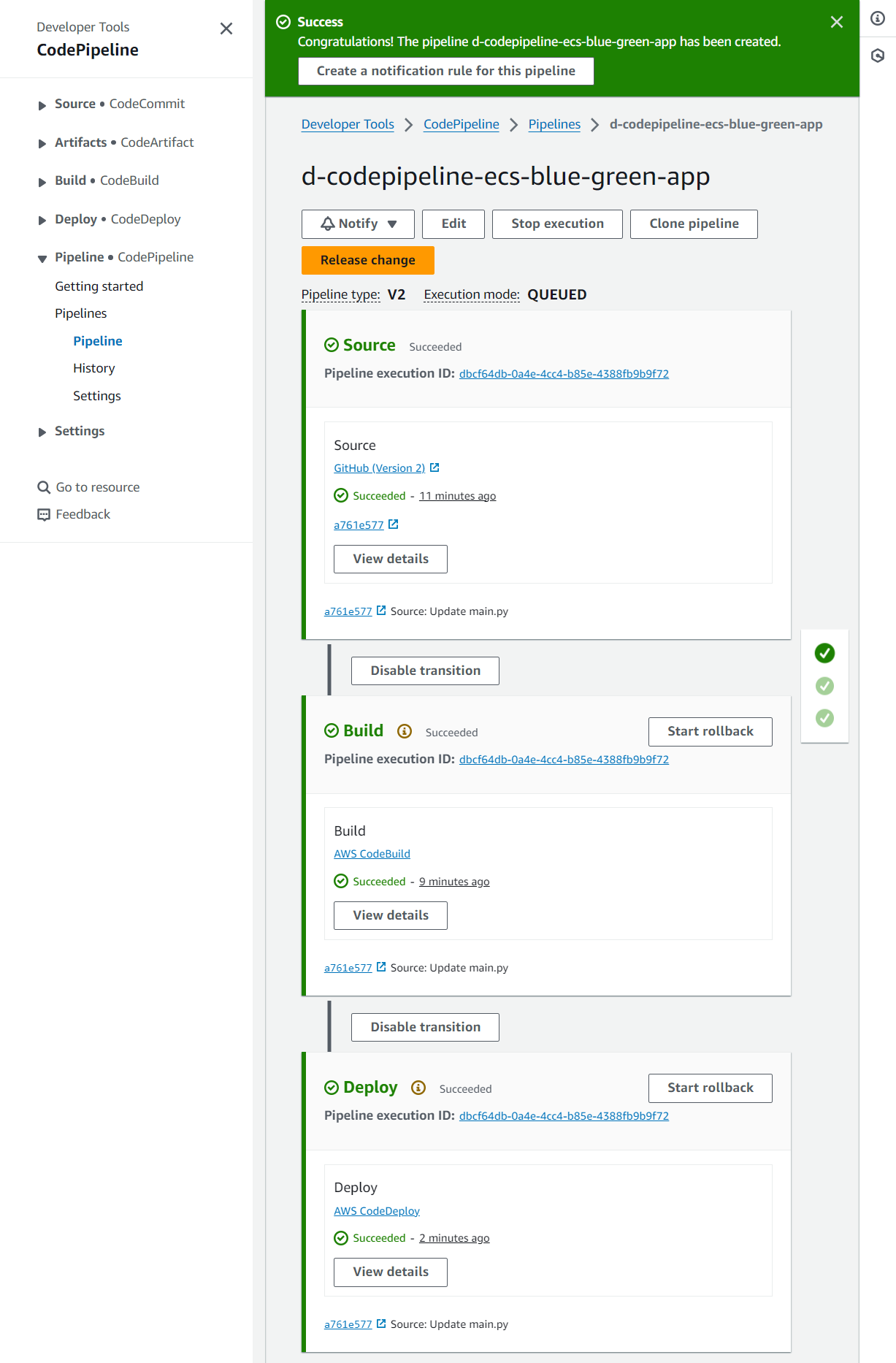This screenshot has width=896, height=1363.
Task: Collapse the Pipeline CodePipeline sidebar section
Action: point(42,258)
